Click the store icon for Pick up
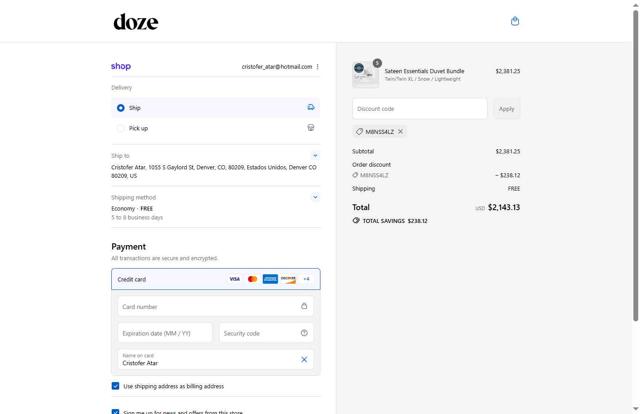This screenshot has width=640, height=414. point(311,128)
